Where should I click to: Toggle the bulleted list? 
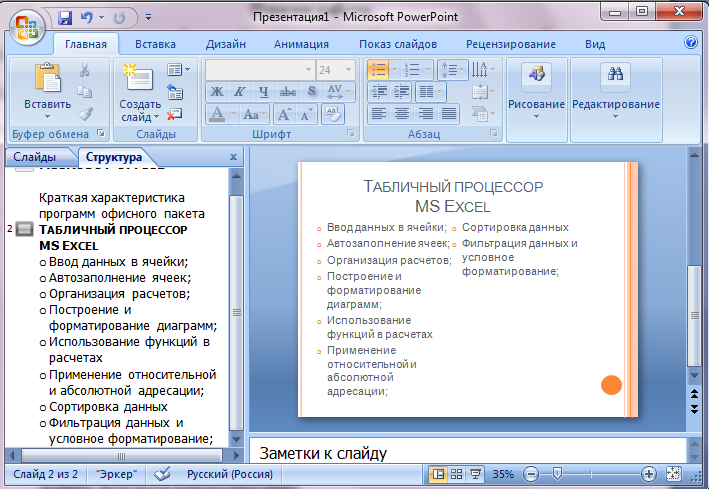[x=378, y=70]
